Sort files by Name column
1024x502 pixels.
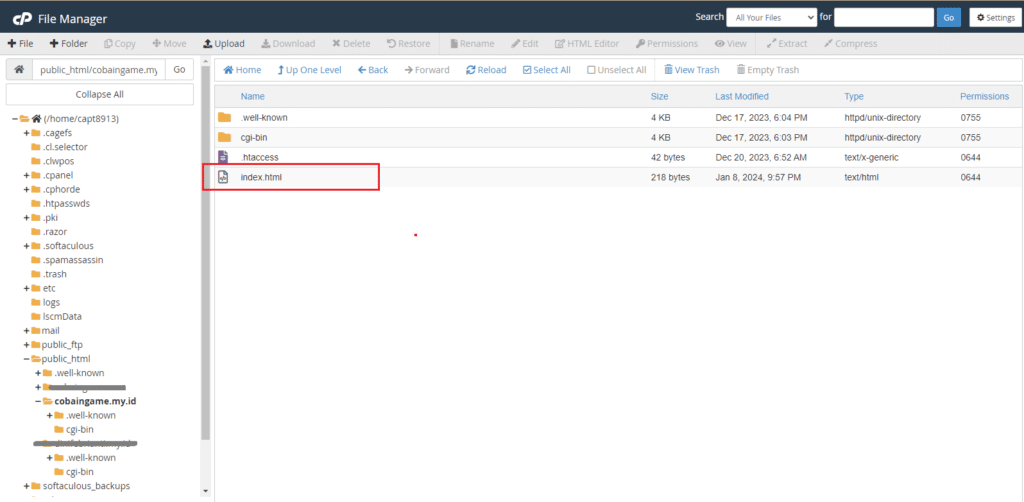click(x=253, y=96)
